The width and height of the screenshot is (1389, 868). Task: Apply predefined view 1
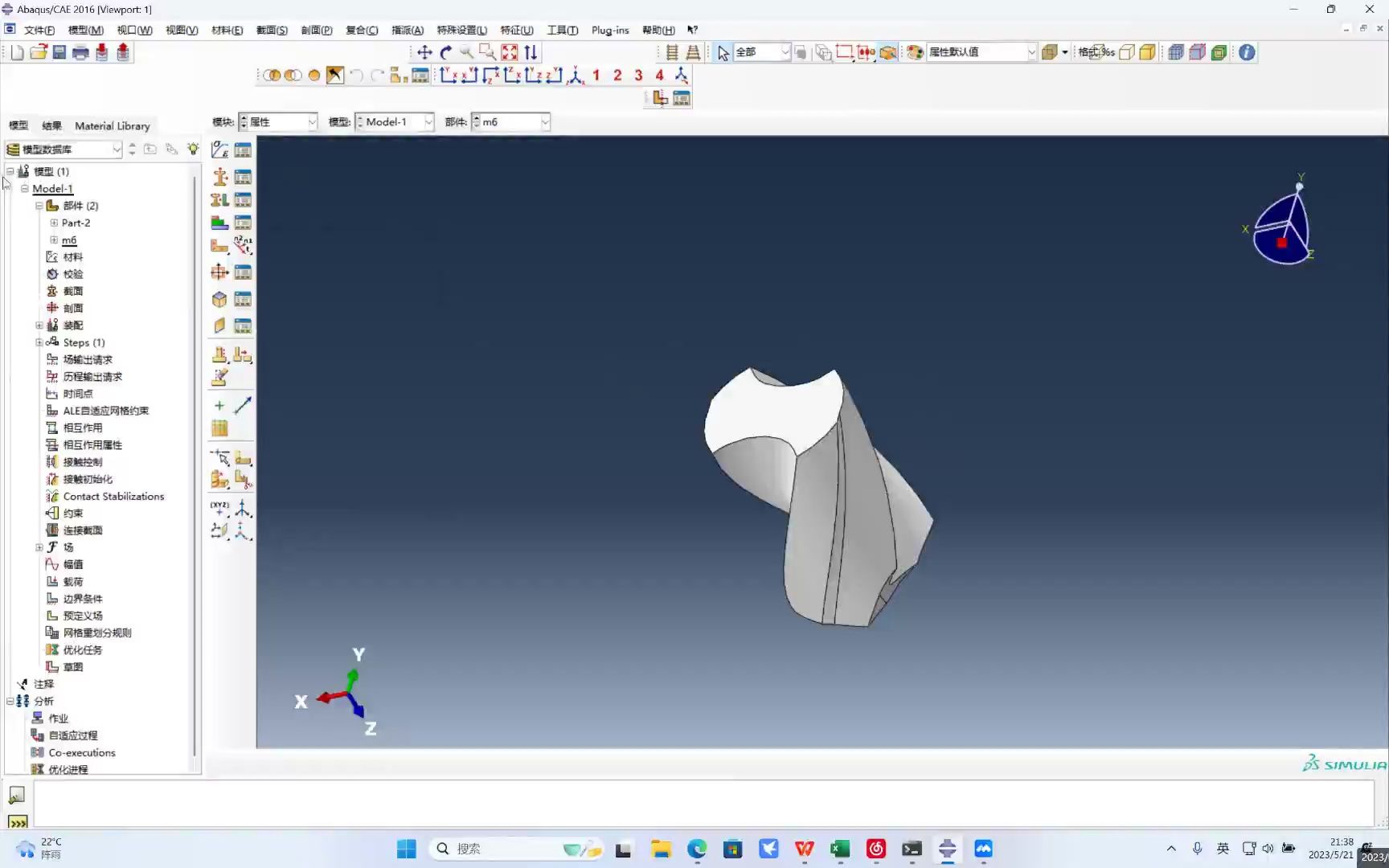[596, 75]
